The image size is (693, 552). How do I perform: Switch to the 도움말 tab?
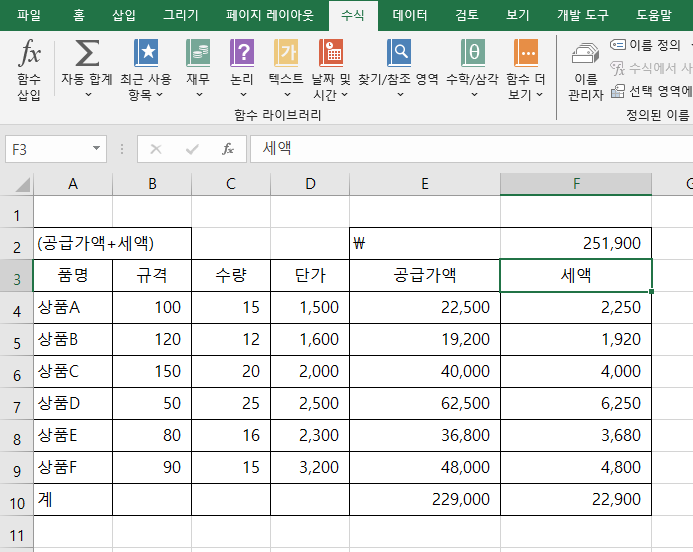pyautogui.click(x=654, y=15)
